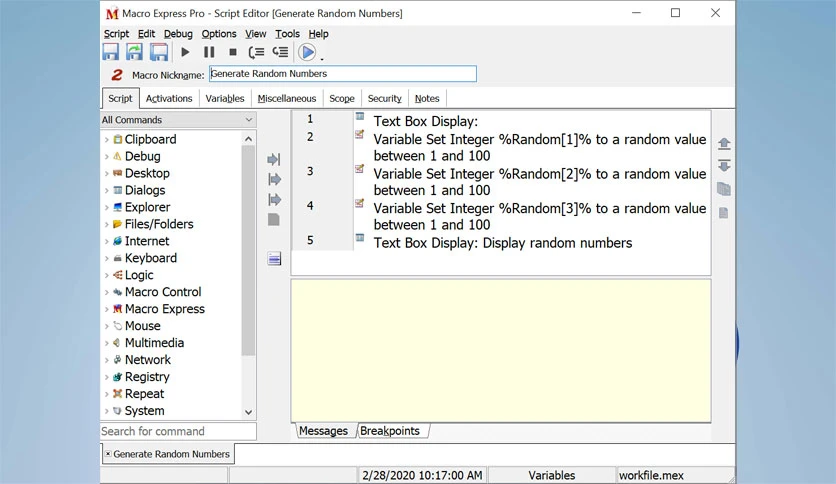Expand the Files/Folders command category

pyautogui.click(x=107, y=224)
